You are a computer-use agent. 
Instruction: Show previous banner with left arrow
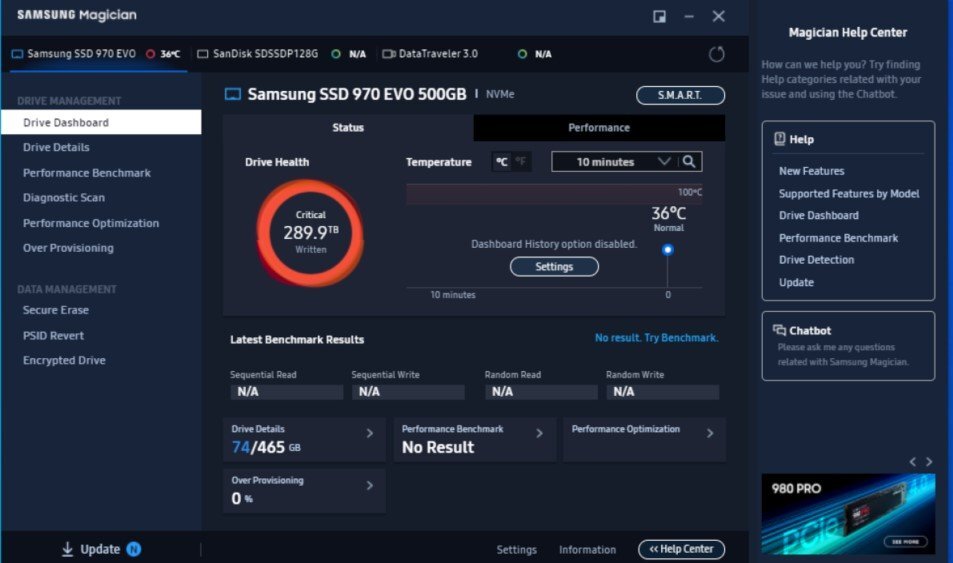pos(912,462)
